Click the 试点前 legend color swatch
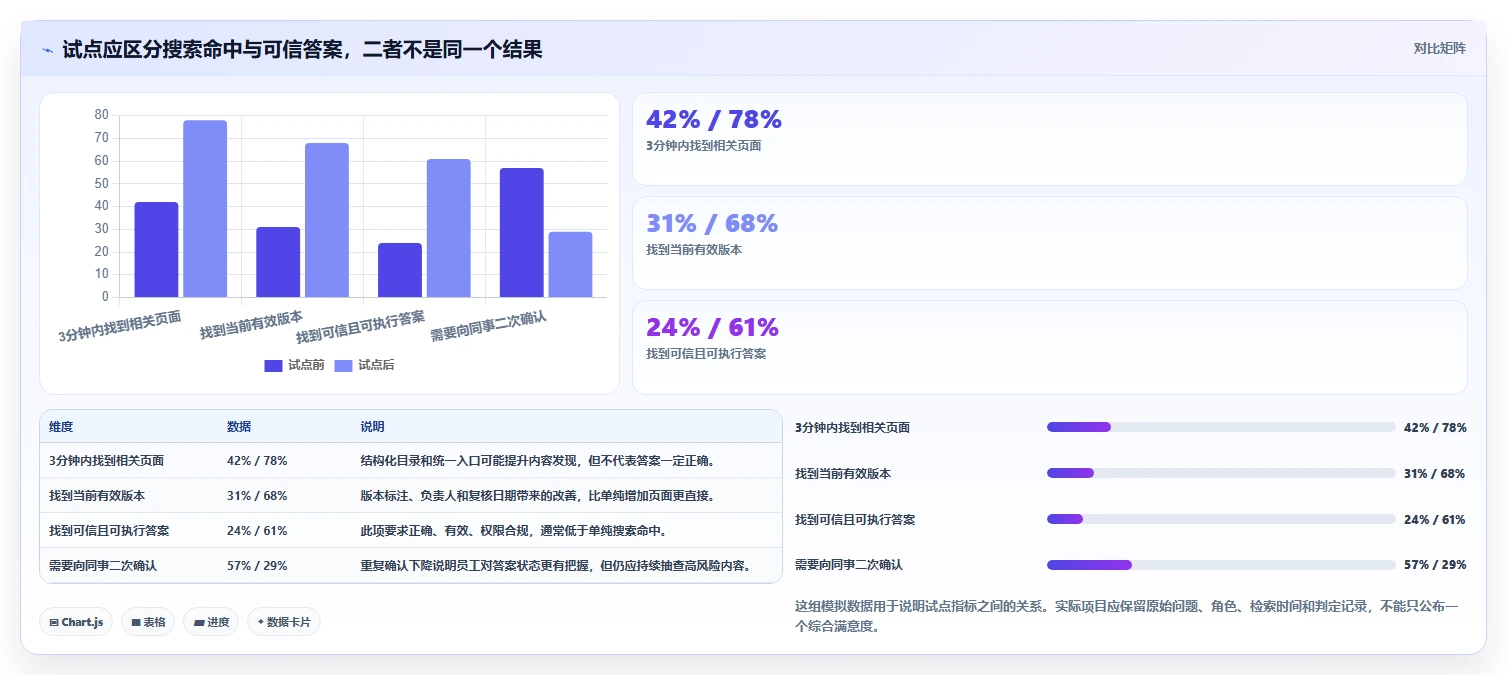The width and height of the screenshot is (1507, 675). click(x=274, y=366)
